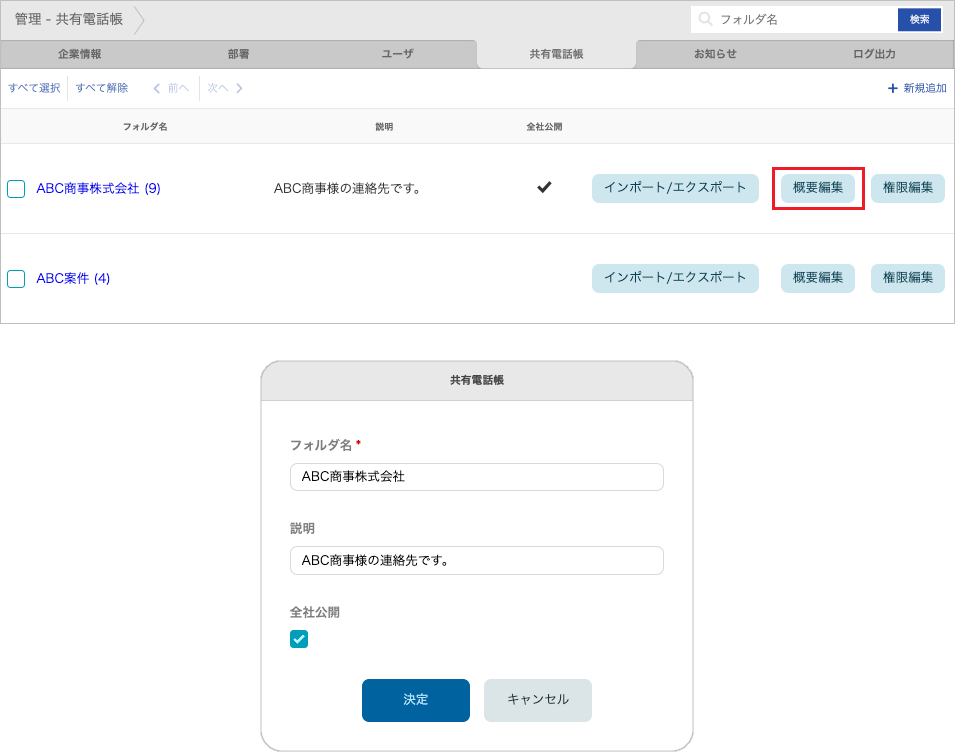Toggle the checkbox for ABC案件 row
955x753 pixels.
16,278
